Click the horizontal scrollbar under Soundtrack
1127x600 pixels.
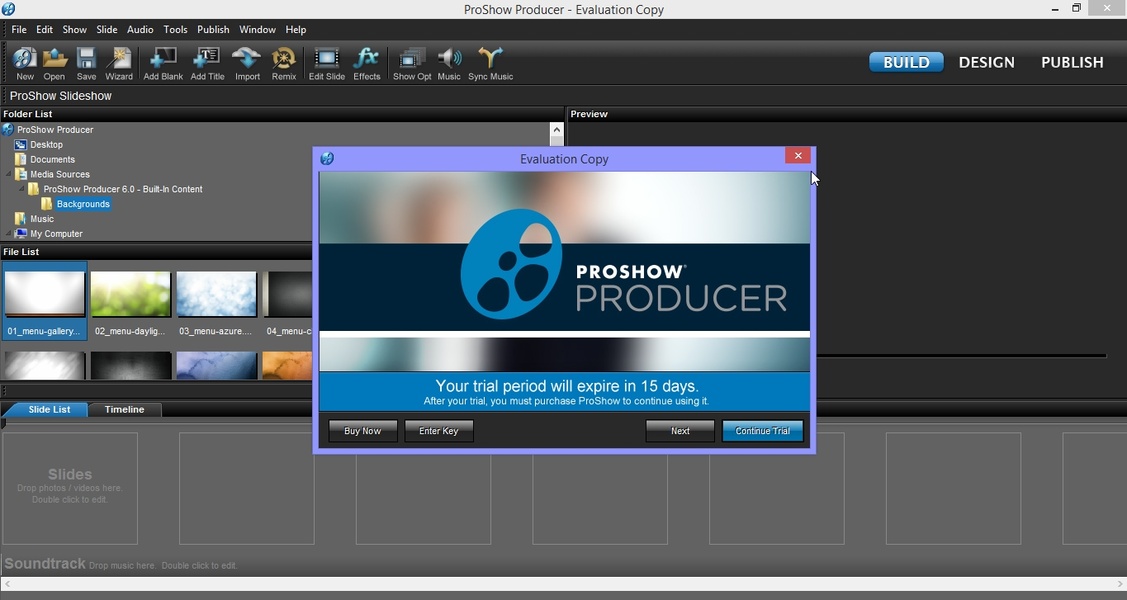564,584
